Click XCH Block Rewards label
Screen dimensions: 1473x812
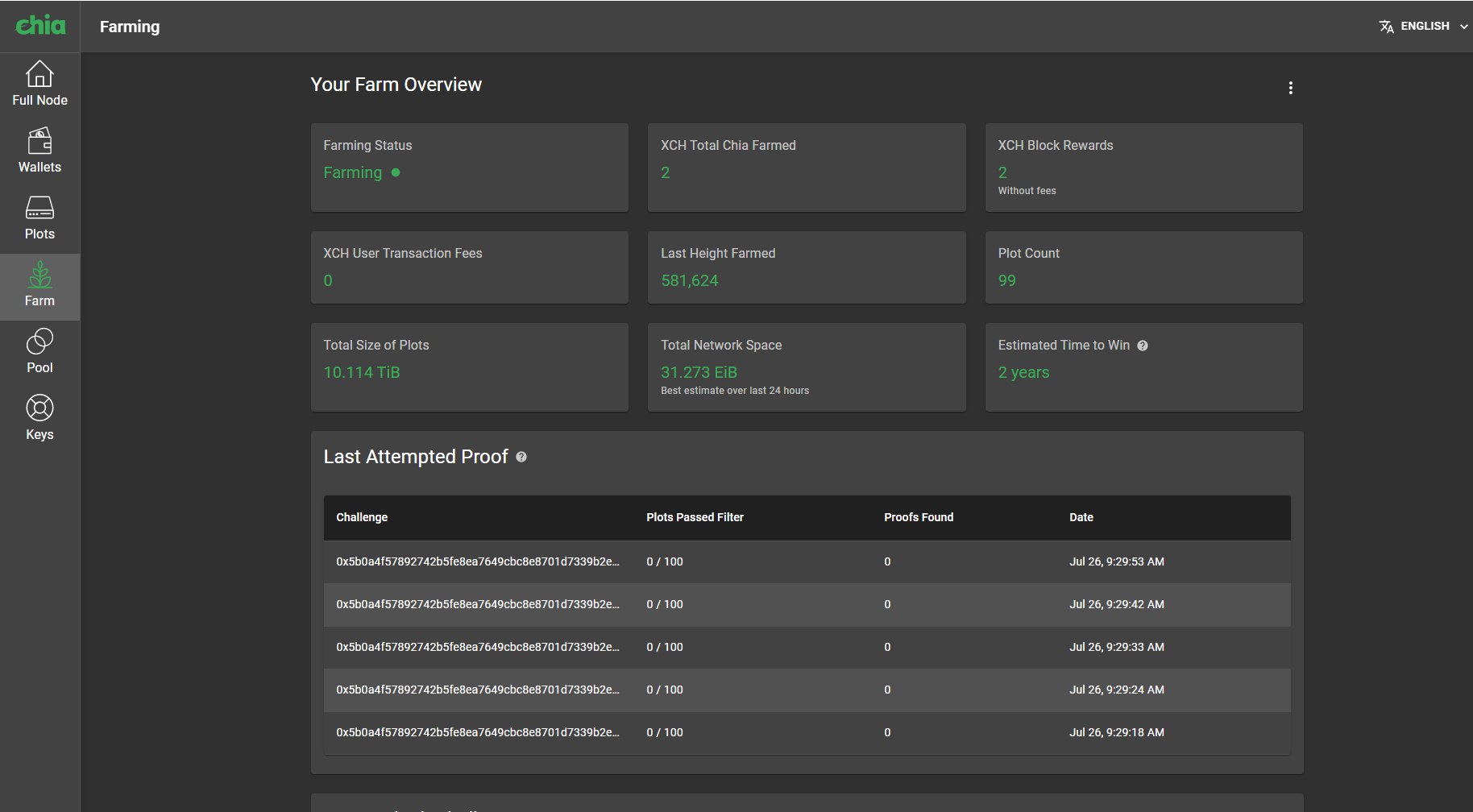tap(1056, 145)
